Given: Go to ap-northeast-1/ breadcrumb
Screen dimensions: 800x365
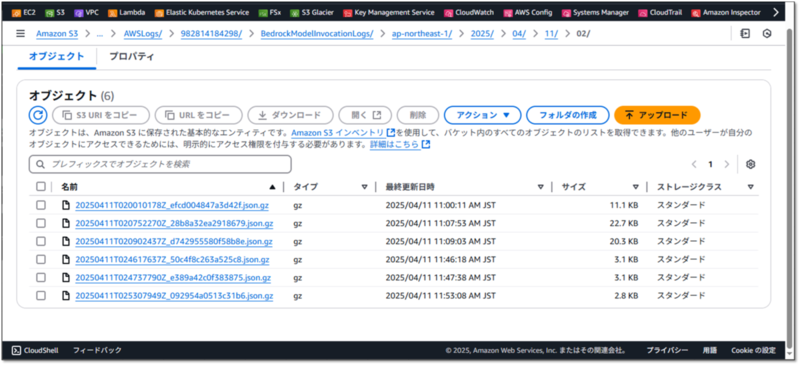Looking at the screenshot, I should pos(421,34).
